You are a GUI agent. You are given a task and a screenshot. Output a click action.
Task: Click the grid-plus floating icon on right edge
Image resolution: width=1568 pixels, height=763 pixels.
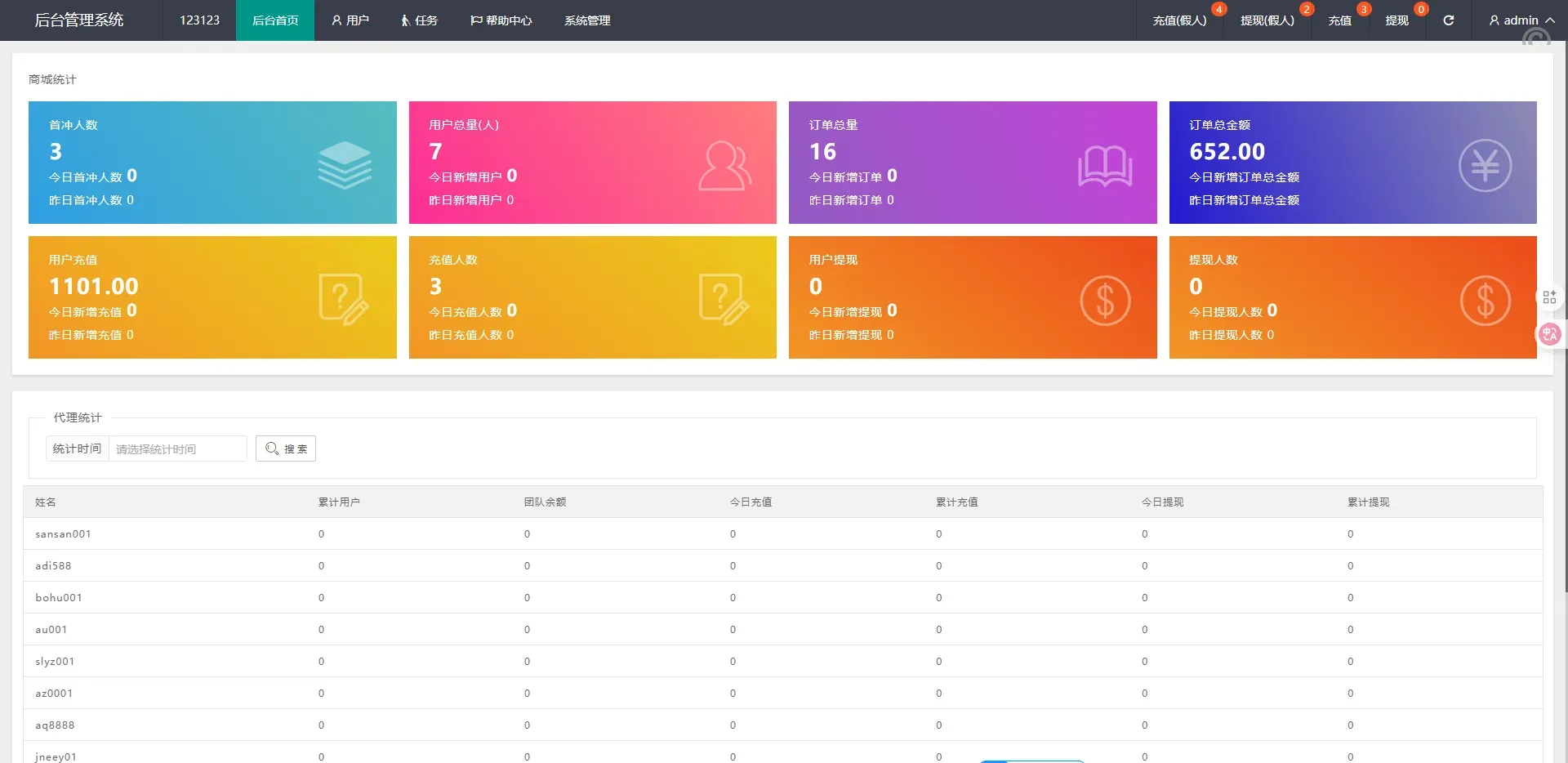1549,297
